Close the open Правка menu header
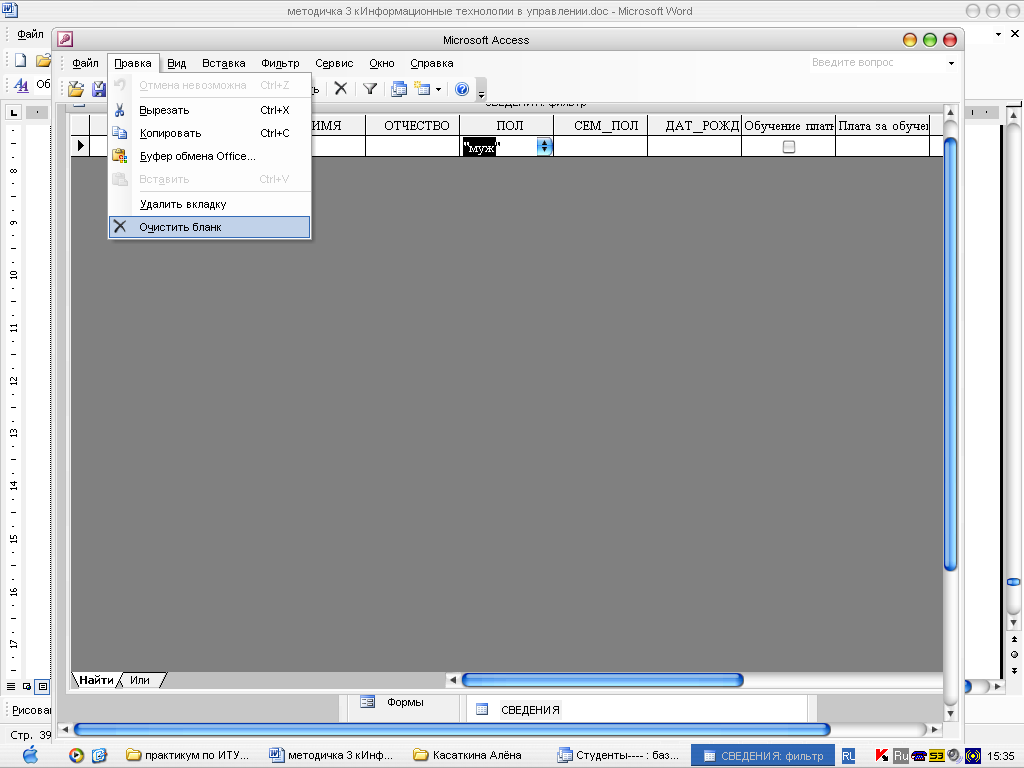The width and height of the screenshot is (1024, 768). 133,63
